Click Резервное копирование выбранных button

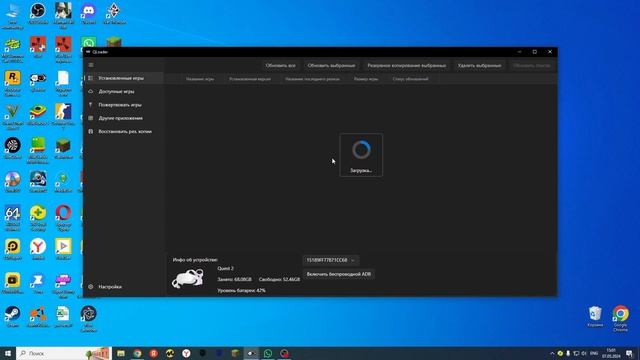coord(407,65)
